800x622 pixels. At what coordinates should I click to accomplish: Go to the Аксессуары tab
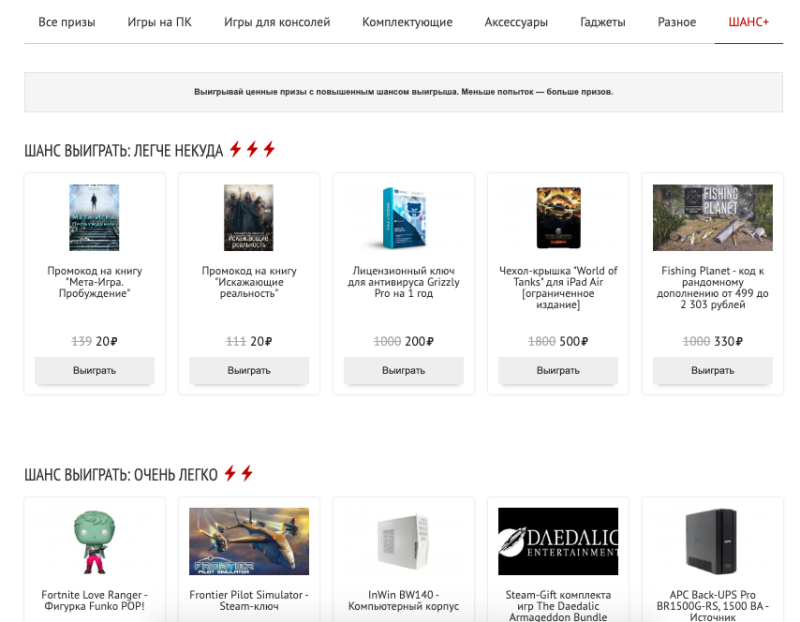(x=516, y=22)
